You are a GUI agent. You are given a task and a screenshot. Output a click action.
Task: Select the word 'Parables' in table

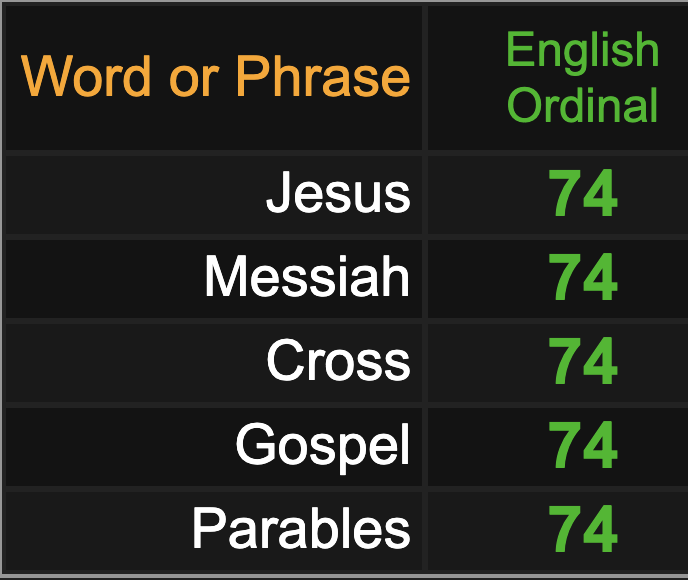pos(301,528)
